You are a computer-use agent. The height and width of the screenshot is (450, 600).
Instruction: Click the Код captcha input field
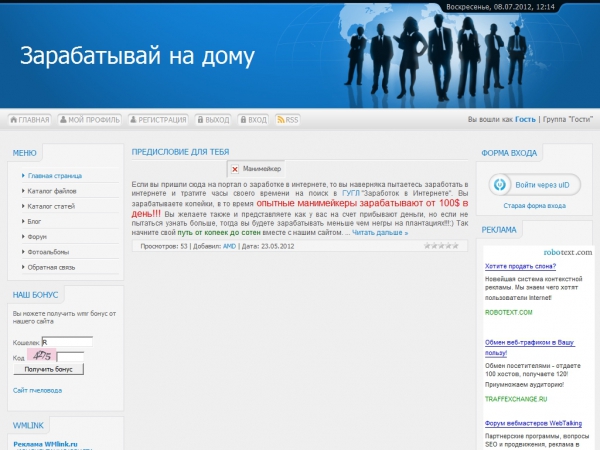[x=70, y=356]
